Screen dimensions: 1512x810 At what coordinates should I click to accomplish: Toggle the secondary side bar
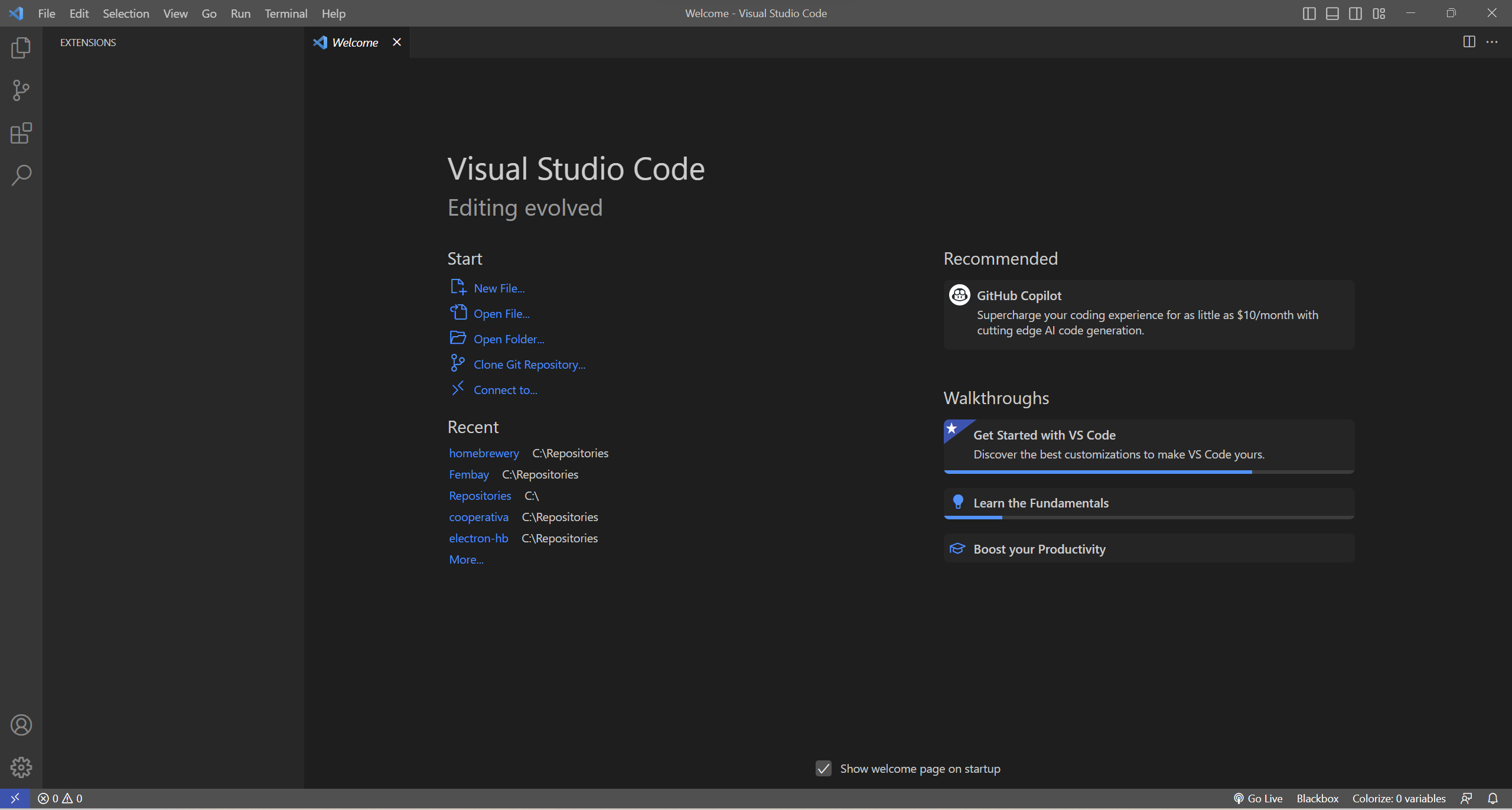pos(1355,13)
